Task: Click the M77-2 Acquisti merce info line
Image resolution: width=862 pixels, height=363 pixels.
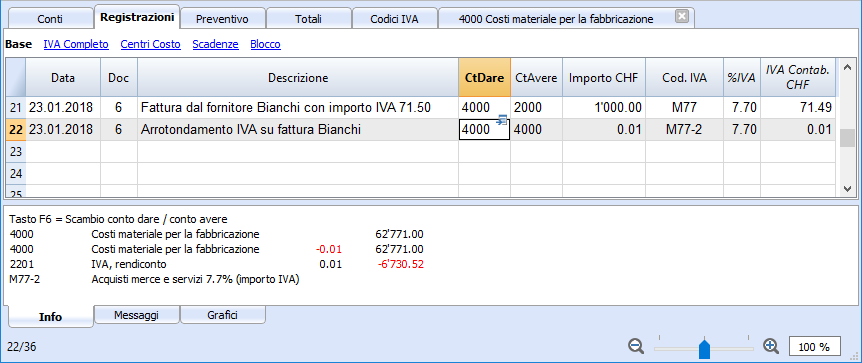Action: click(154, 279)
